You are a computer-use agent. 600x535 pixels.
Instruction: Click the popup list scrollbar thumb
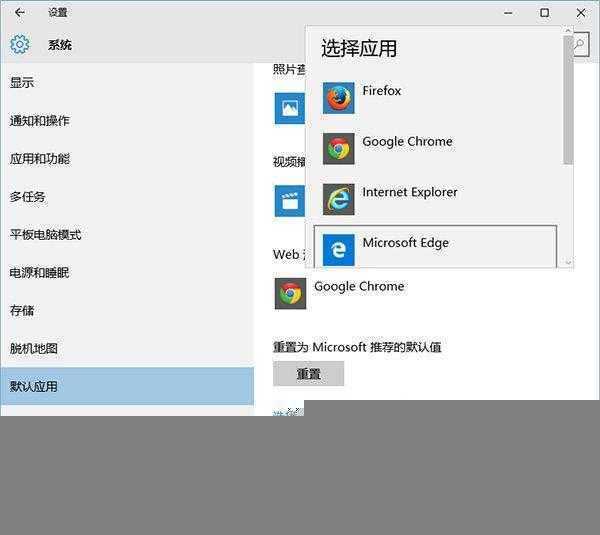point(568,100)
